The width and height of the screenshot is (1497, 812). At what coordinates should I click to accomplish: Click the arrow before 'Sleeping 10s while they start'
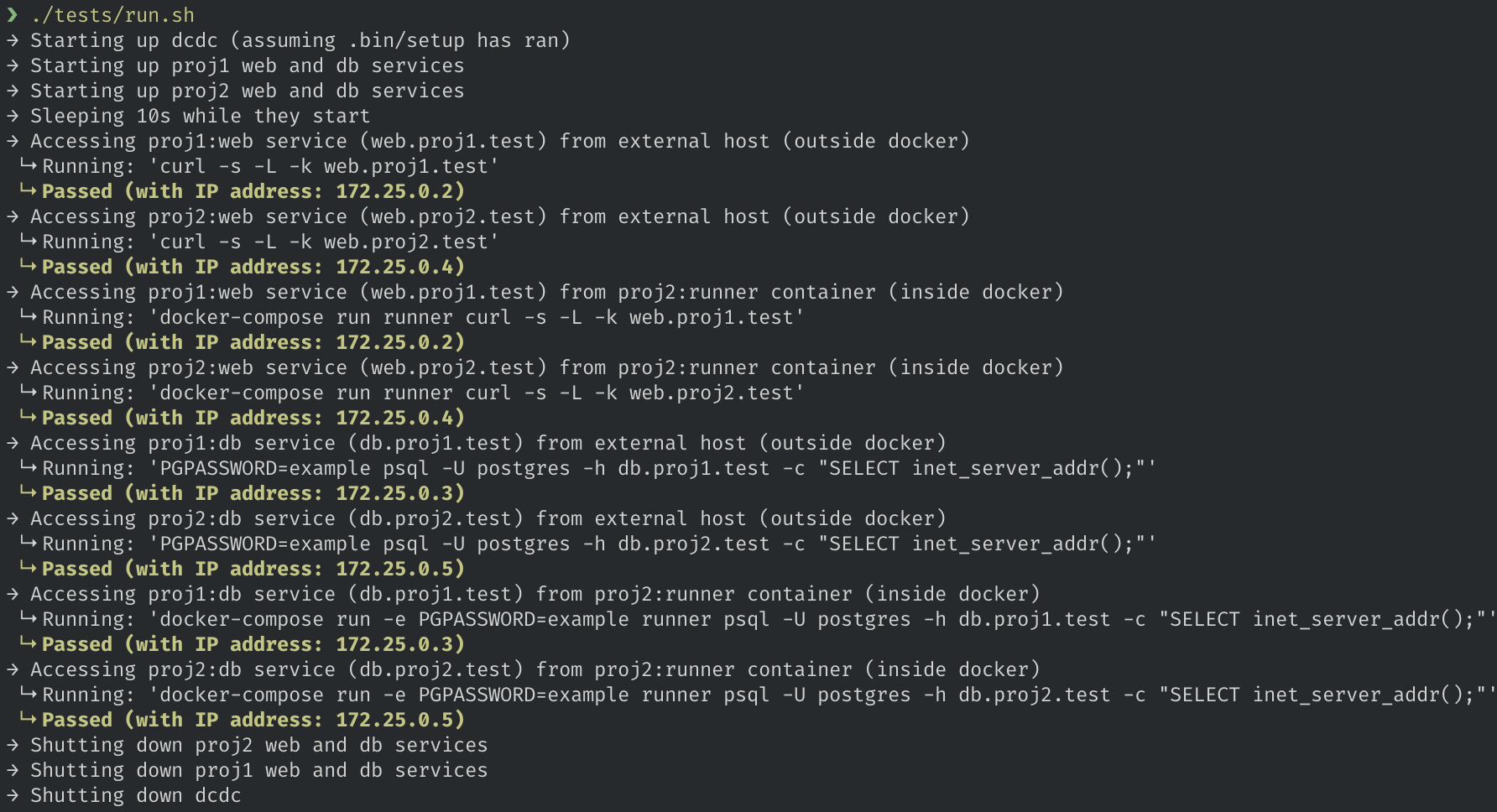click(x=12, y=116)
